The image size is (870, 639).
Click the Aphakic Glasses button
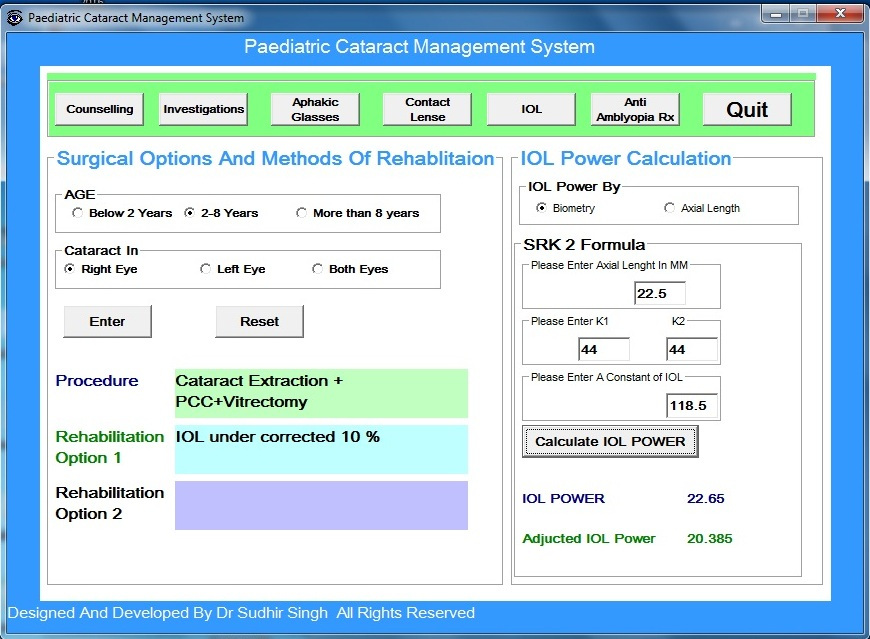[x=315, y=109]
